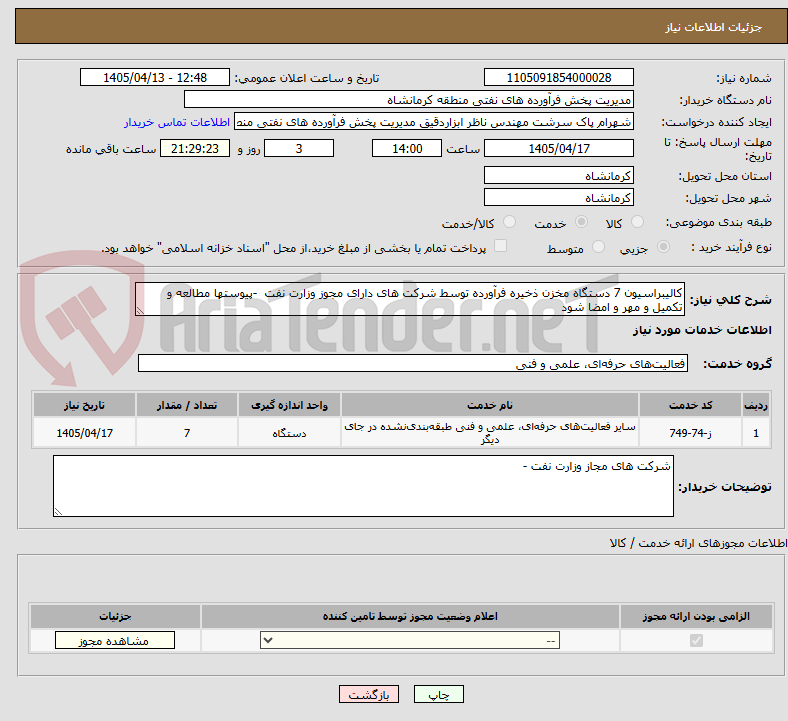Click the service code cell ز-74-749
This screenshot has height=721, width=788.
[691, 433]
